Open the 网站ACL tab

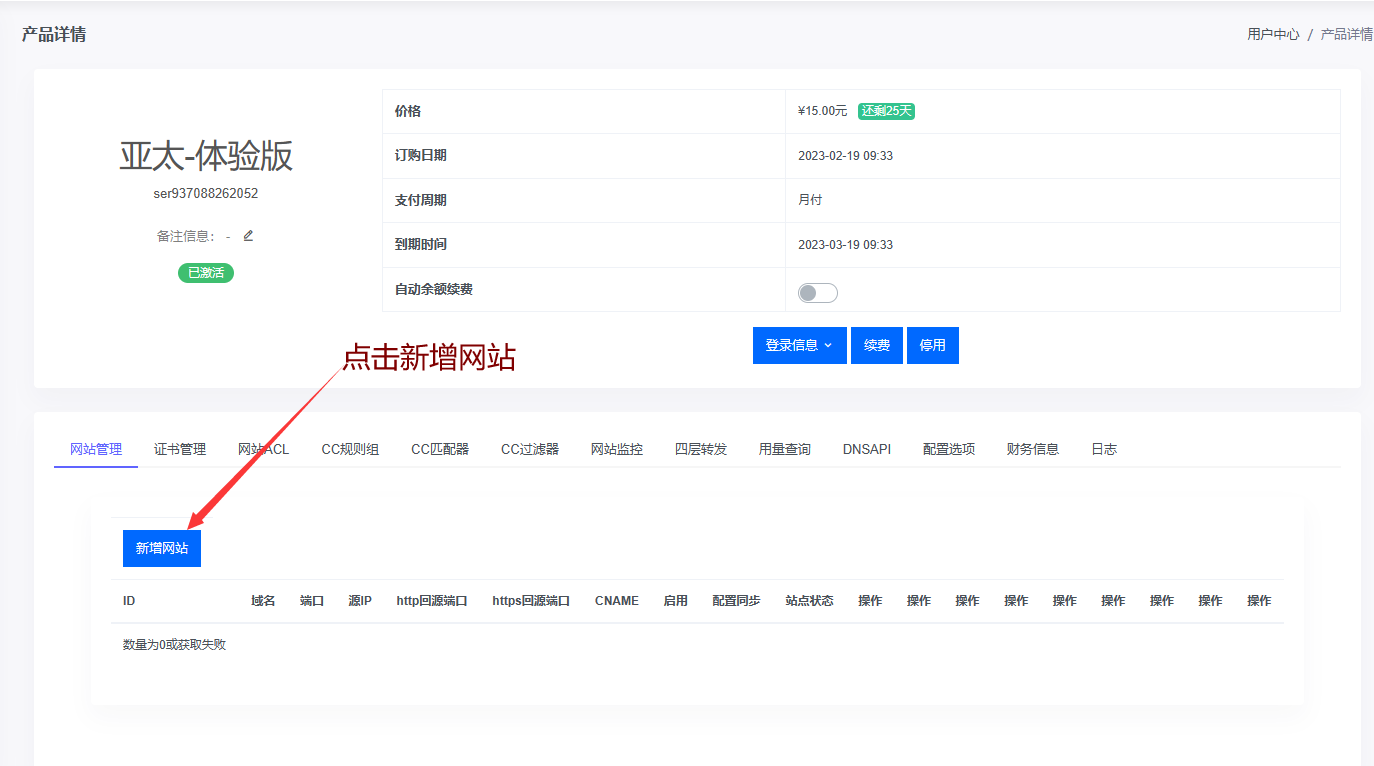coord(264,449)
